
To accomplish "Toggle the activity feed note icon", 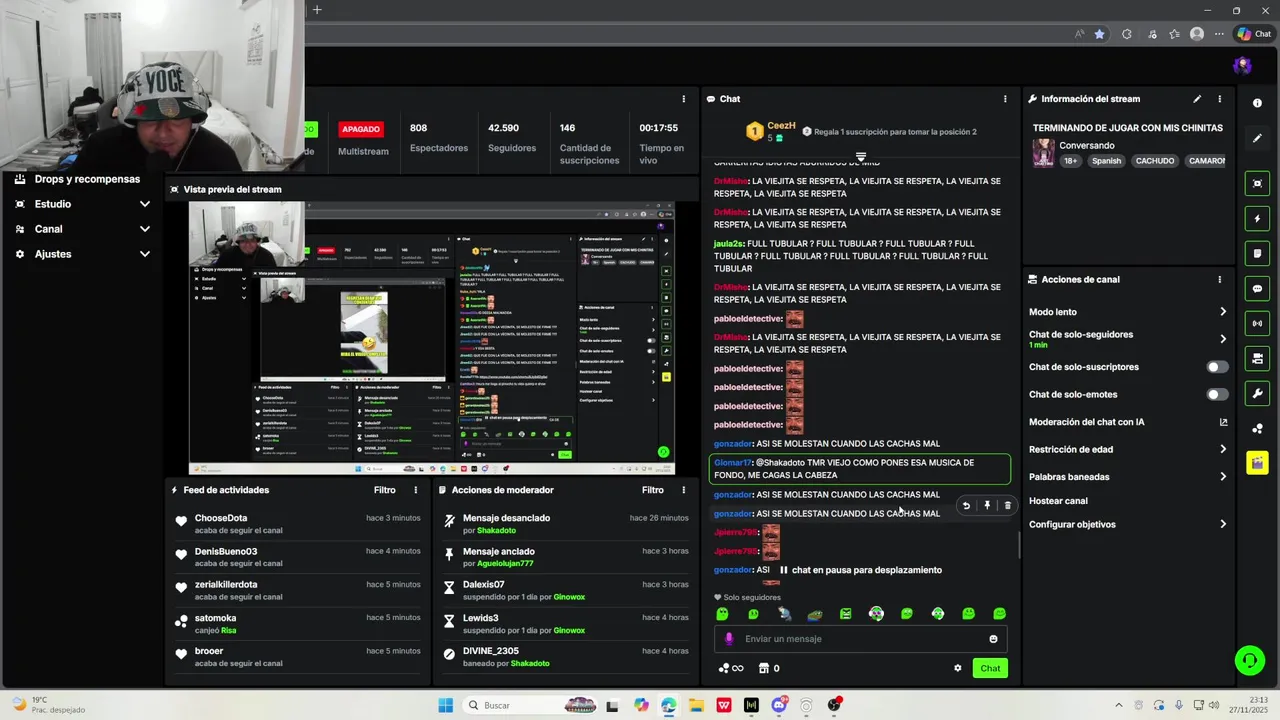I will tap(1257, 253).
